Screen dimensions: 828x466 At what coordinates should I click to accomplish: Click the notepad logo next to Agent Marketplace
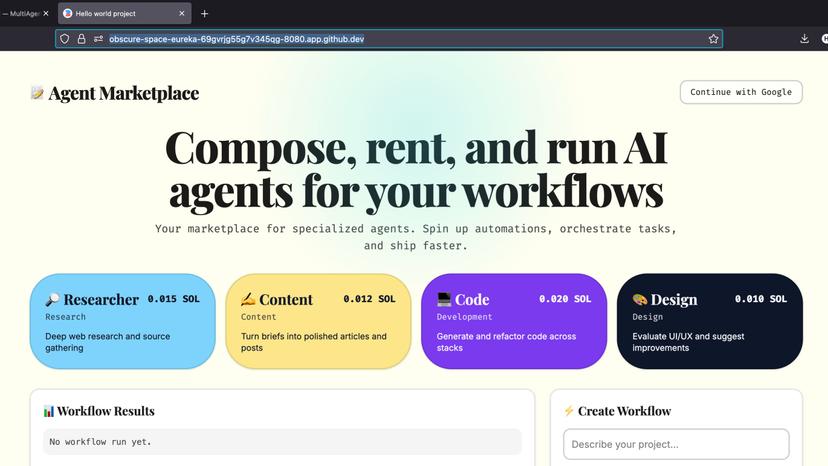click(37, 93)
